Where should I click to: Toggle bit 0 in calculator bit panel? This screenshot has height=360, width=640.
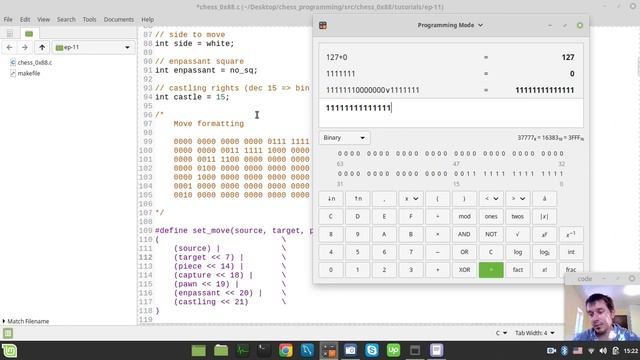click(562, 174)
